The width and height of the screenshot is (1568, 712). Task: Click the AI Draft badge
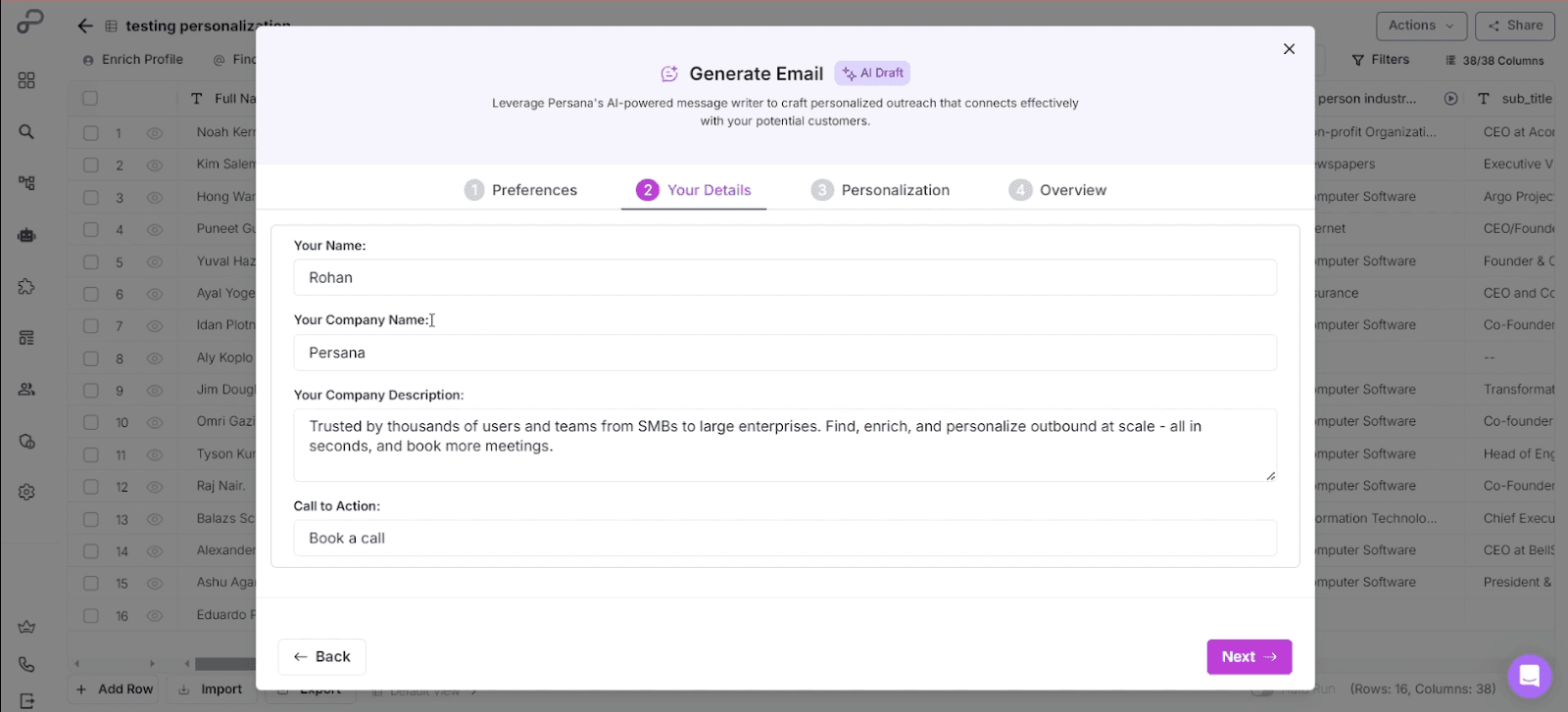click(x=872, y=73)
